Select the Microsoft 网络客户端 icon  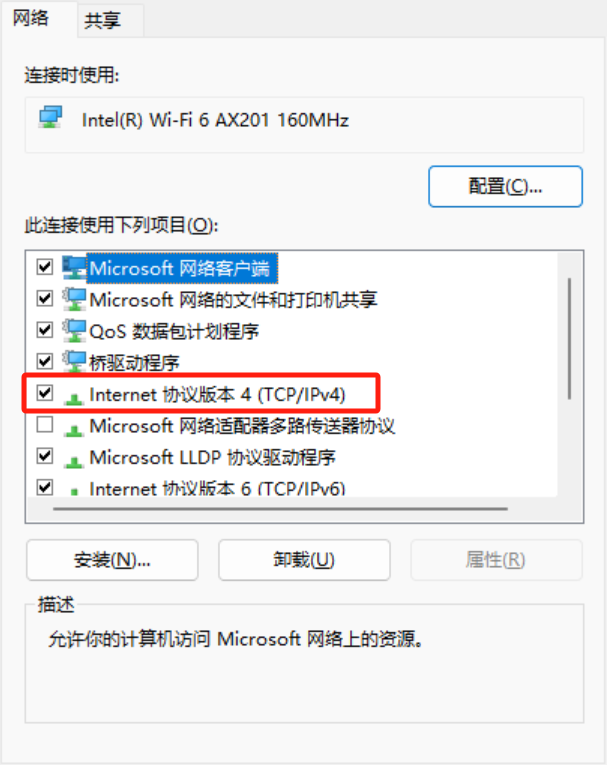[x=74, y=268]
